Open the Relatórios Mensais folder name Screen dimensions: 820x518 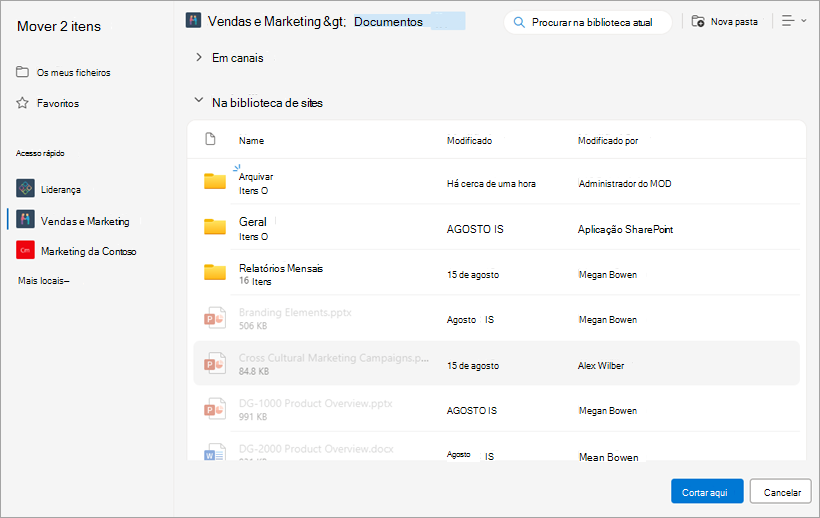click(281, 268)
